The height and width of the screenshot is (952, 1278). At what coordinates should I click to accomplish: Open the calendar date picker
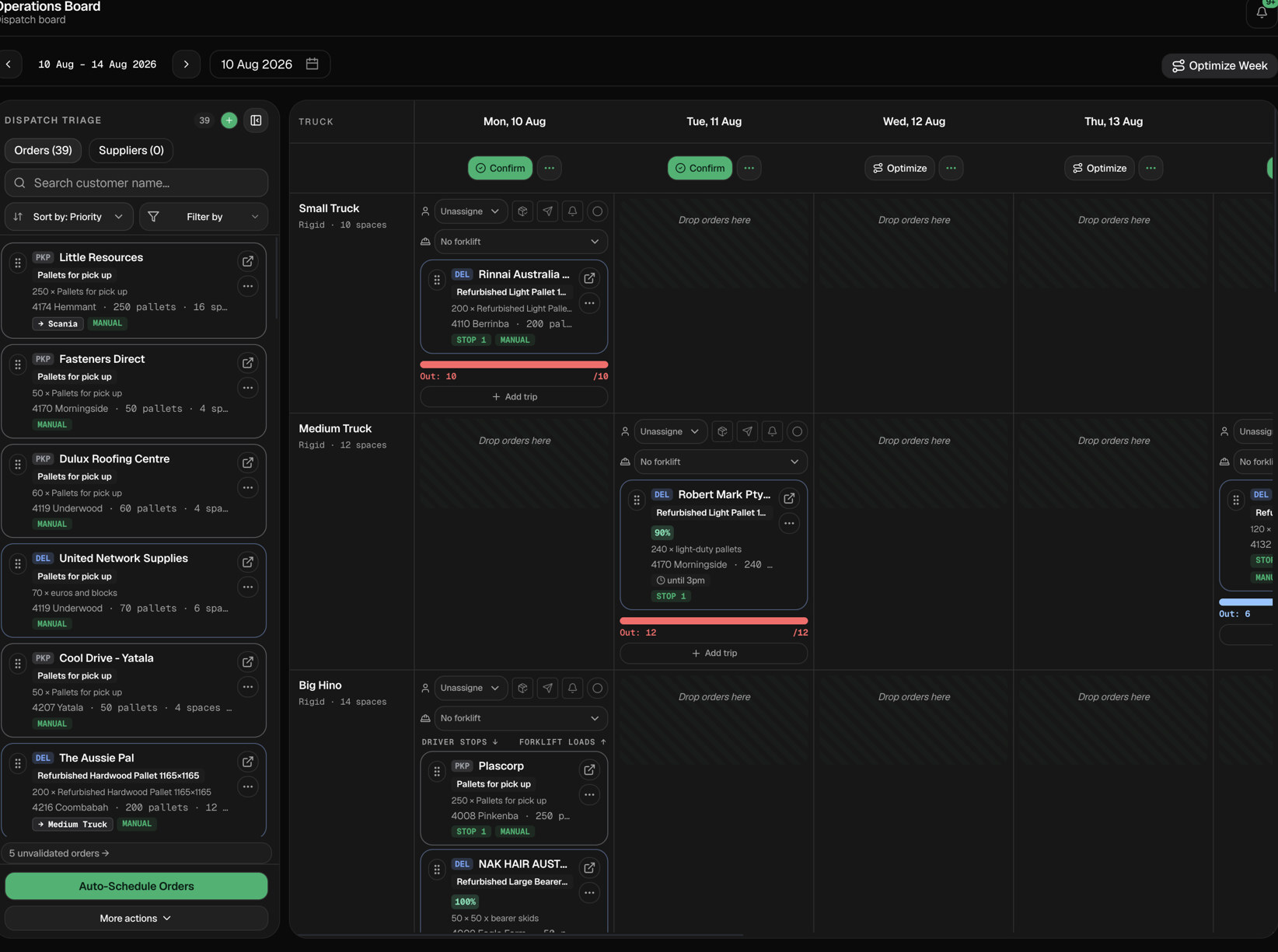click(x=313, y=64)
